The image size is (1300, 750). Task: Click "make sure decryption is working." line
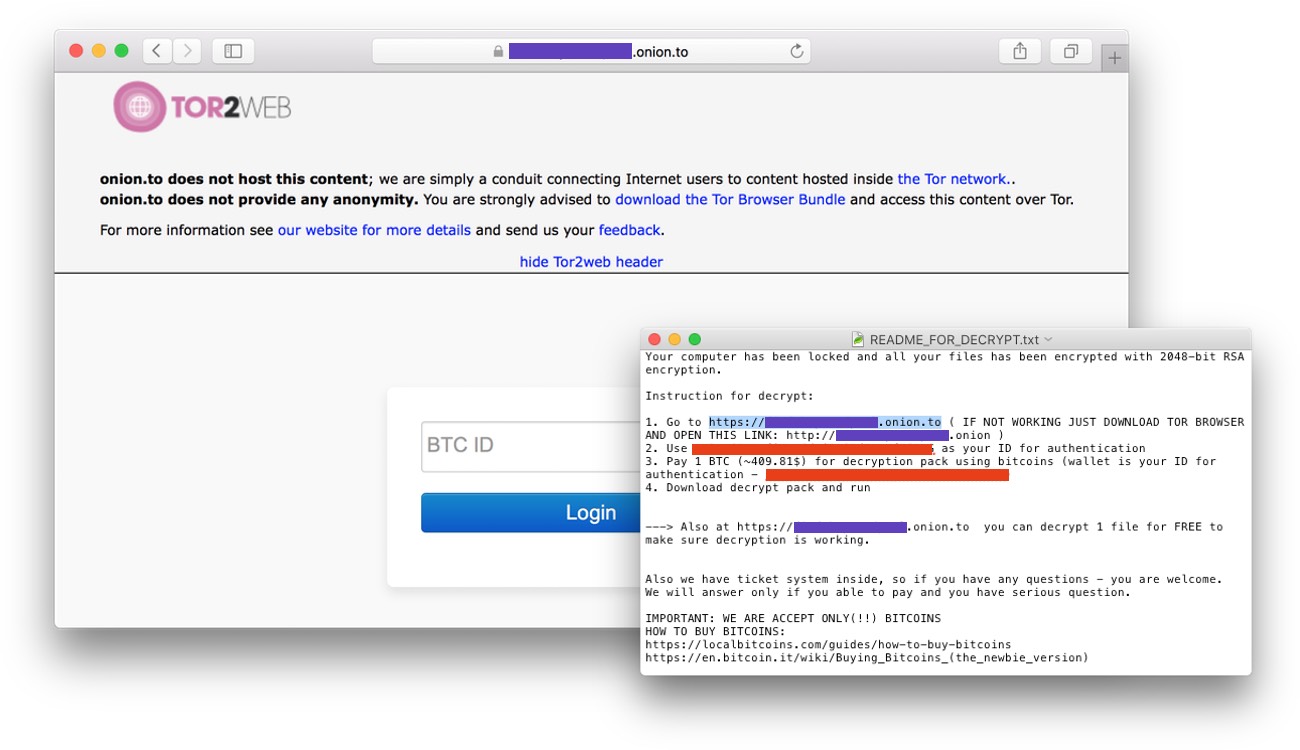tap(757, 540)
